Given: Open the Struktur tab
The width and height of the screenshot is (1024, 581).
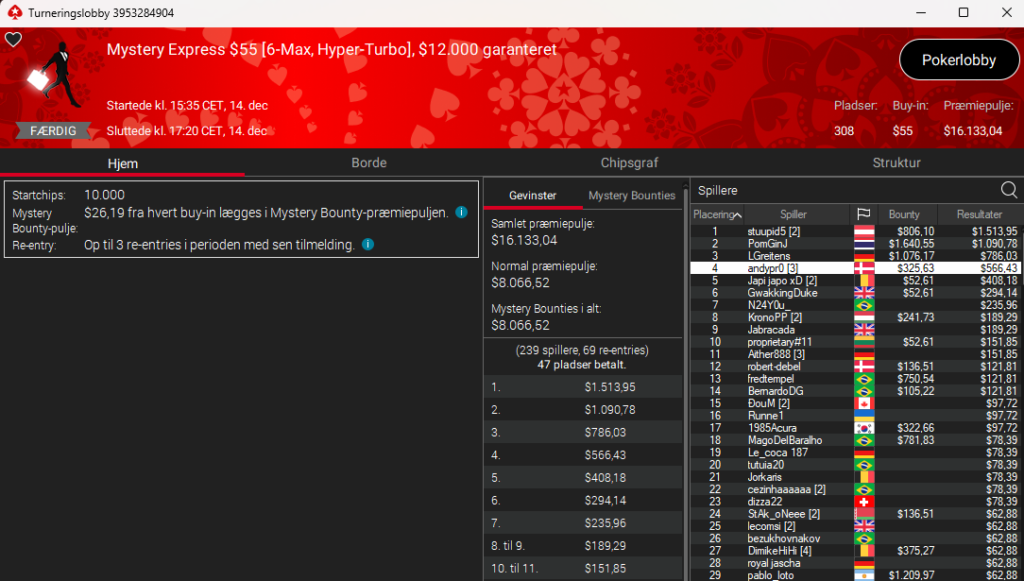Looking at the screenshot, I should coord(896,163).
